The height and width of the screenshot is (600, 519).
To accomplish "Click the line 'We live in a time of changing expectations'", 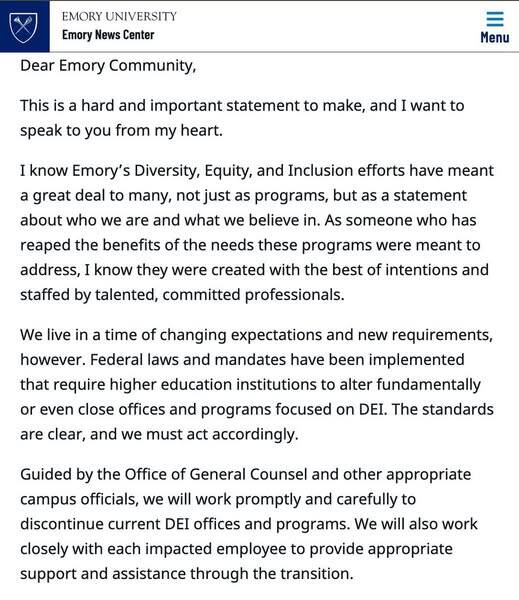I will tap(256, 335).
